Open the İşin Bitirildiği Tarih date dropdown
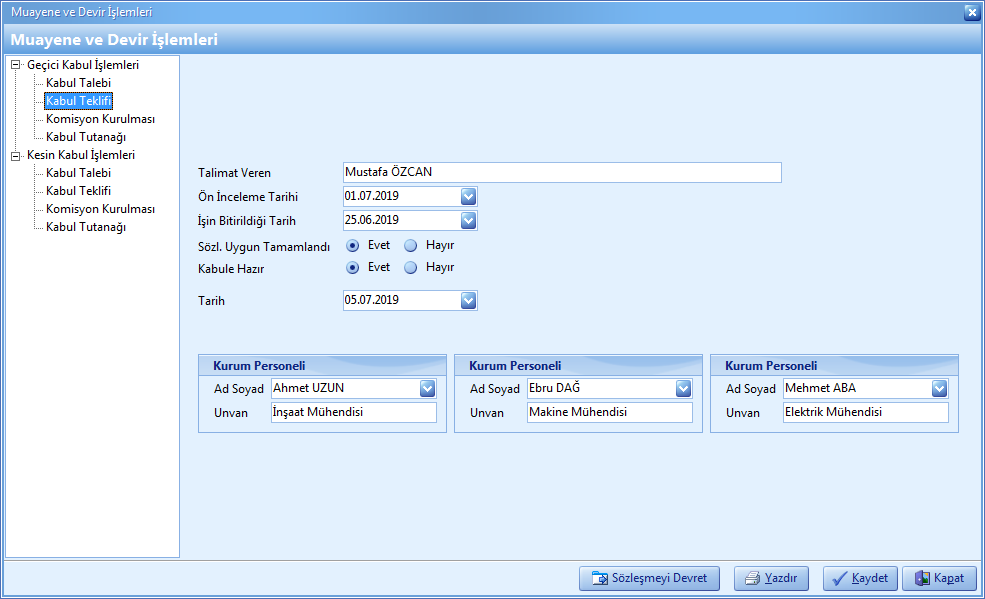985x599 pixels. pos(468,220)
